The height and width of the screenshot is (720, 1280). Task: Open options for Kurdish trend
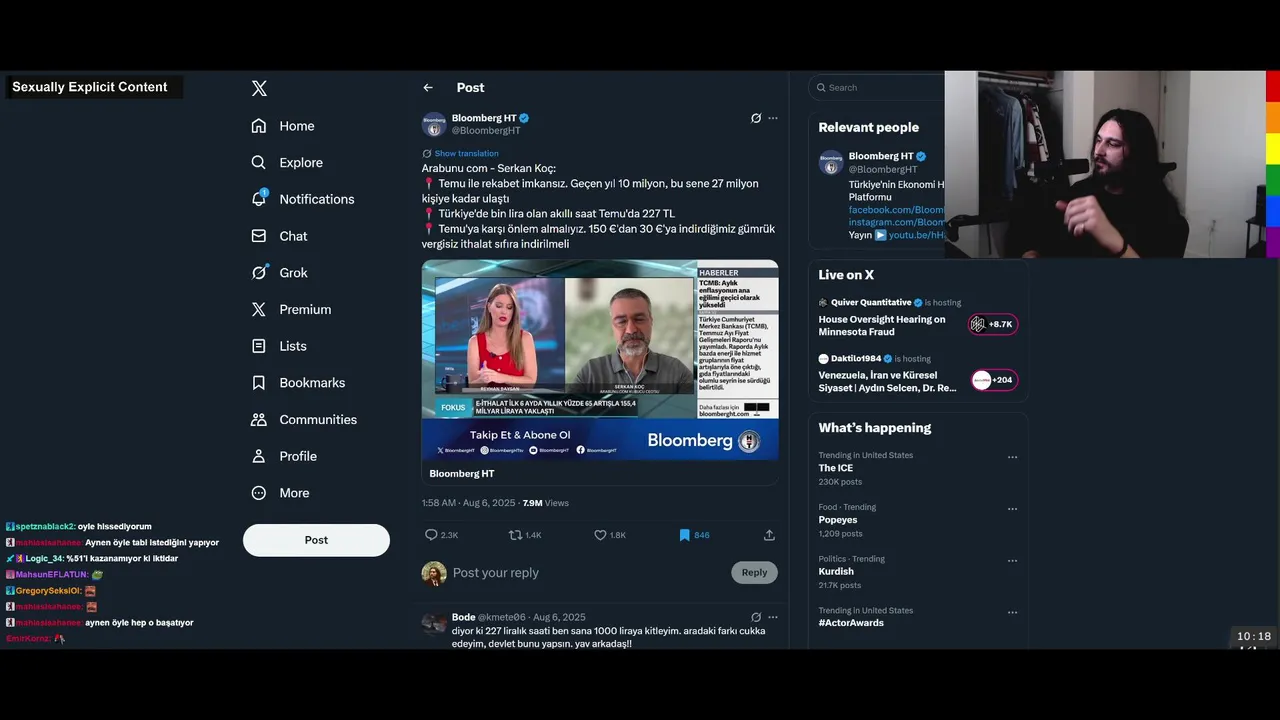(1012, 561)
